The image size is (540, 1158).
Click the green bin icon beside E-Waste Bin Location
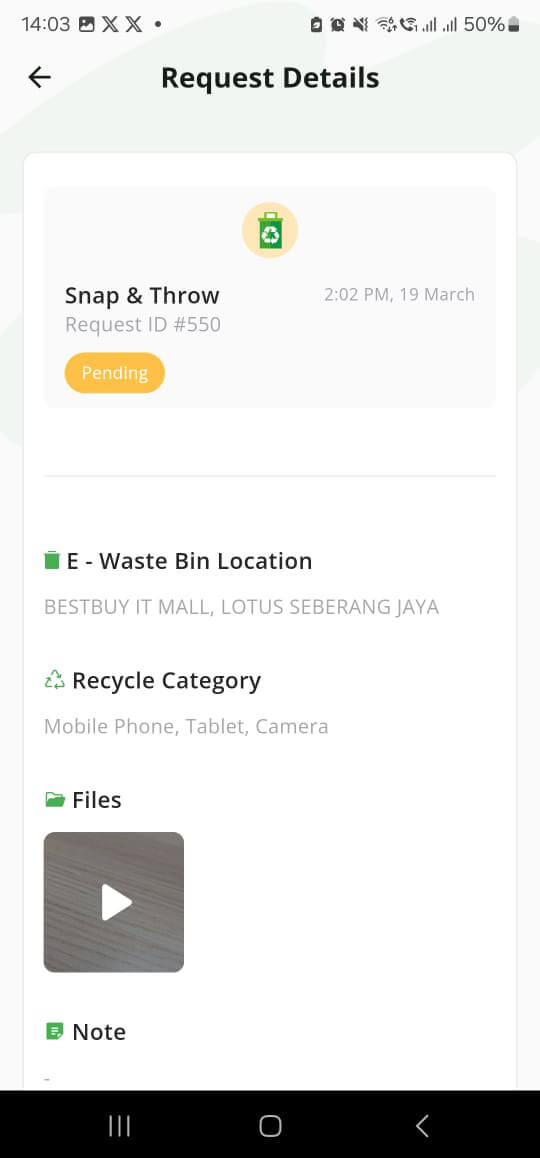coord(52,561)
